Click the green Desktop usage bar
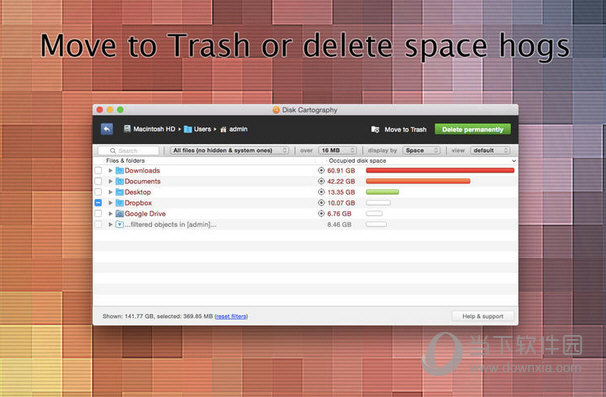The height and width of the screenshot is (397, 606). click(x=382, y=192)
